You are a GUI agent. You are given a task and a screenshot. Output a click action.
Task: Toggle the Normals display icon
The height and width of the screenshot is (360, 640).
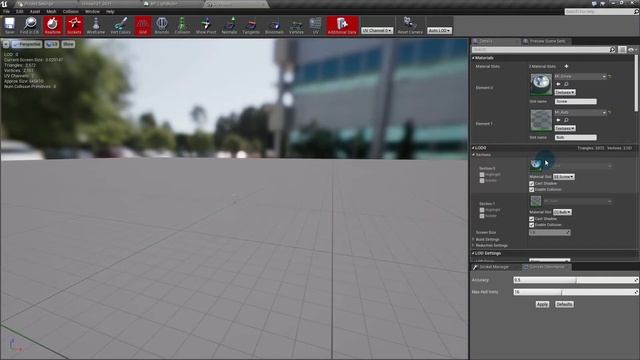(x=229, y=26)
